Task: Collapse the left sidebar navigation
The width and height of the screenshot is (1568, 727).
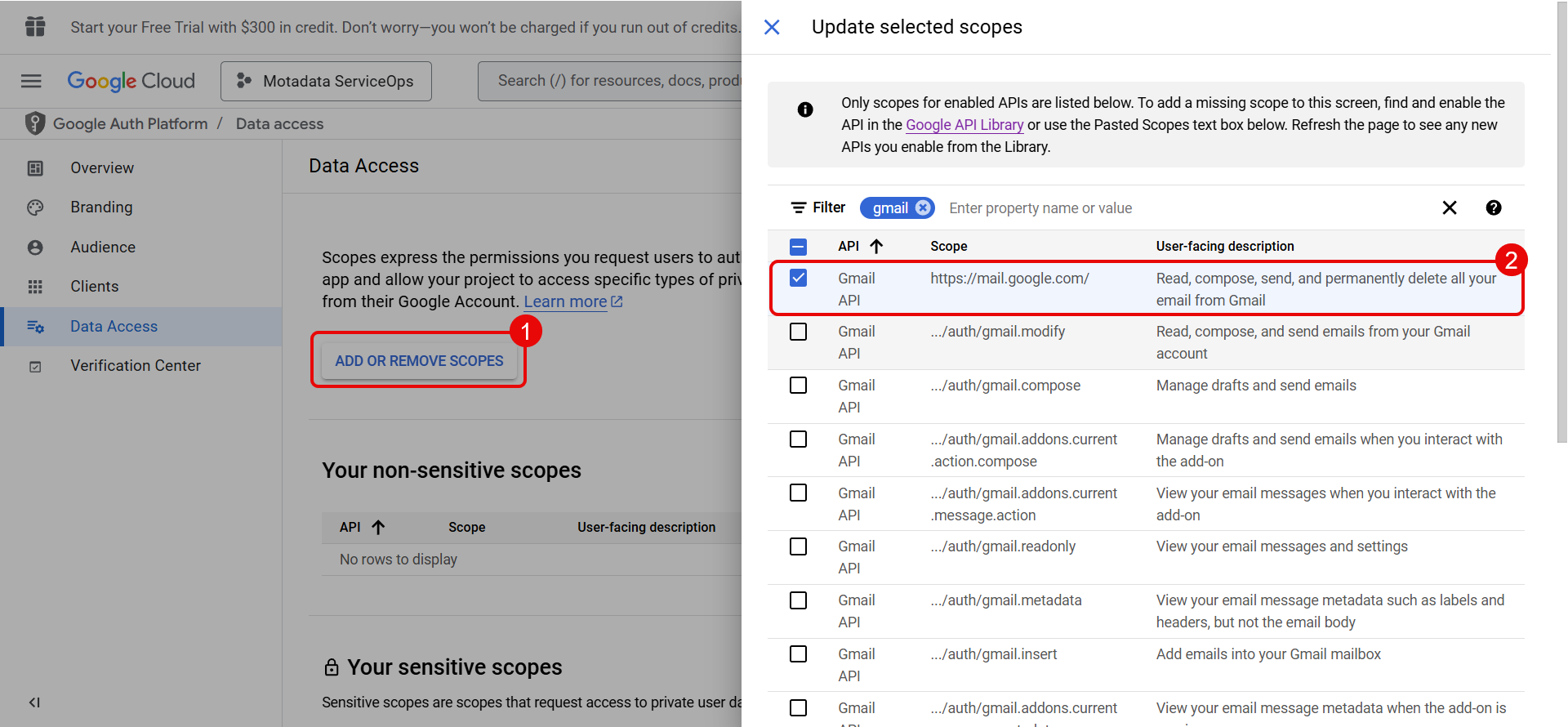Action: coord(34,702)
